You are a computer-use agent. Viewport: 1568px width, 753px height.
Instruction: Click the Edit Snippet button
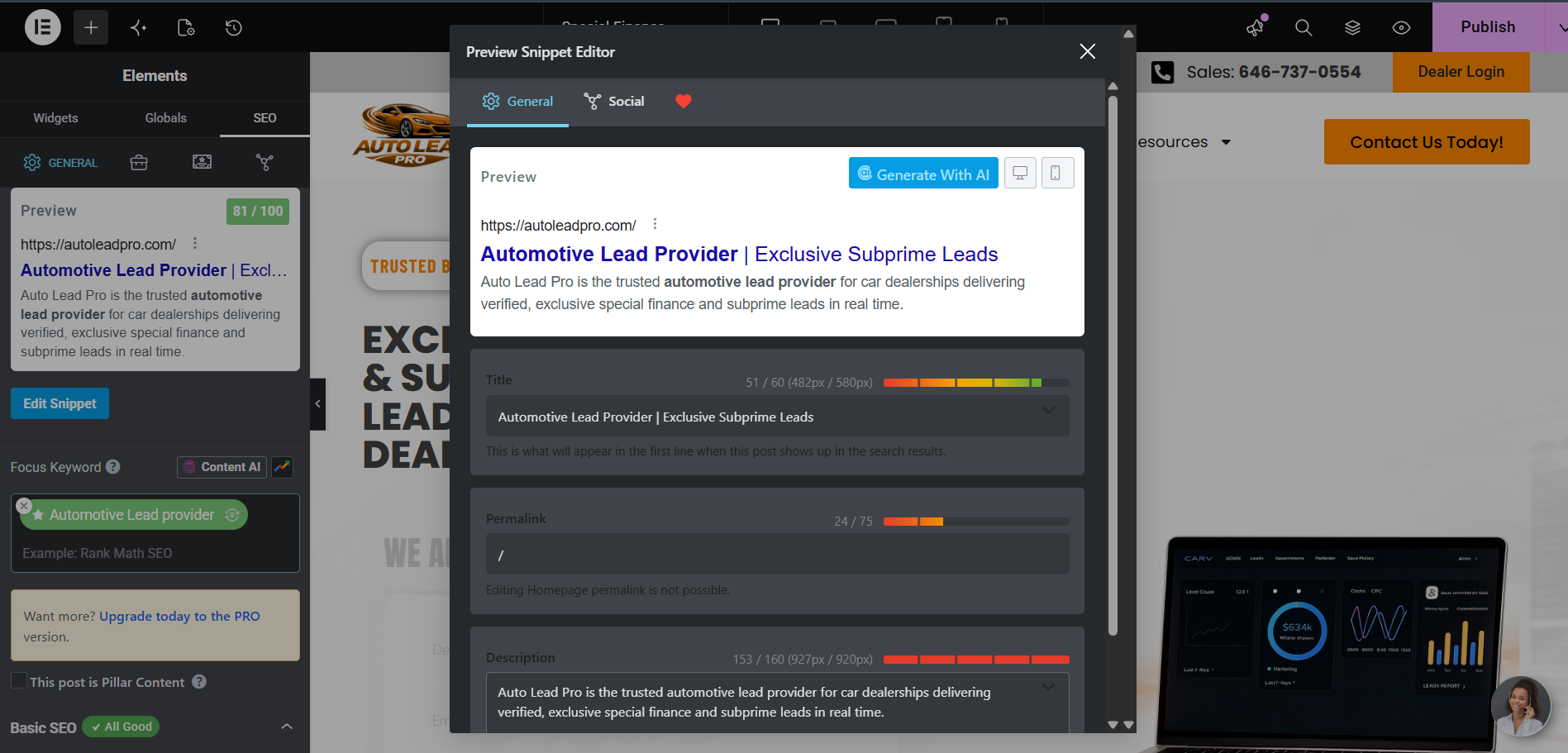click(60, 403)
